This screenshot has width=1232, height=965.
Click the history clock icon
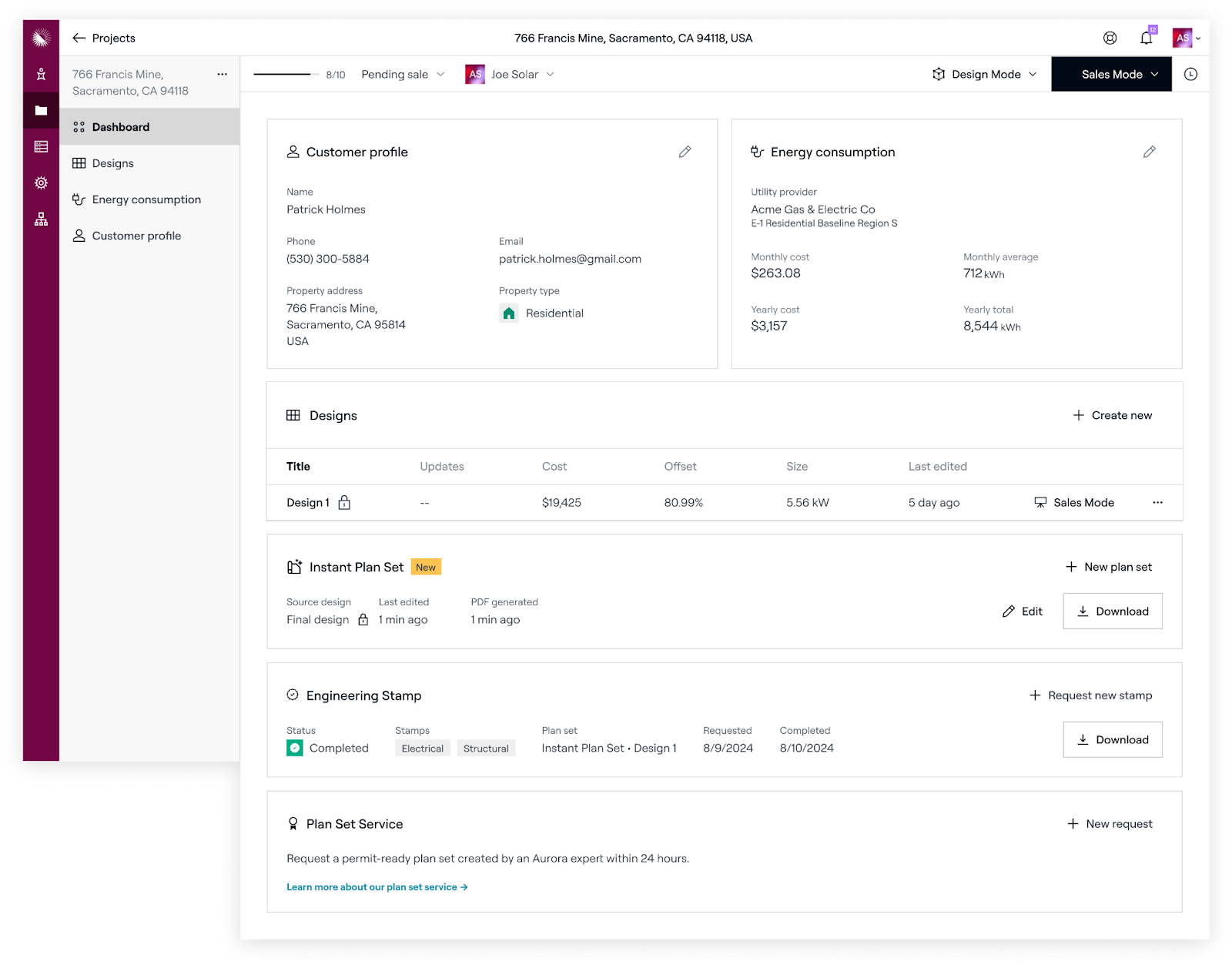(x=1190, y=74)
